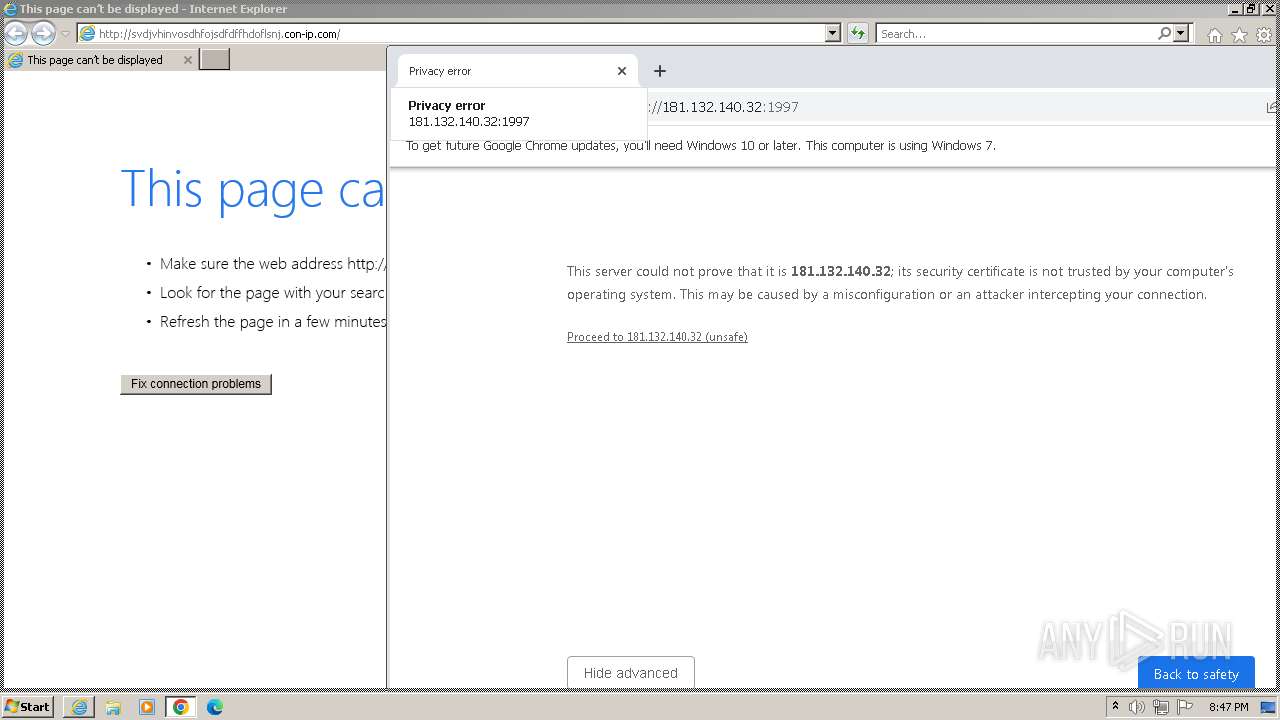Click 'Proceed to 181.132.140.32 (unsafe)' link
The height and width of the screenshot is (720, 1280).
point(657,337)
